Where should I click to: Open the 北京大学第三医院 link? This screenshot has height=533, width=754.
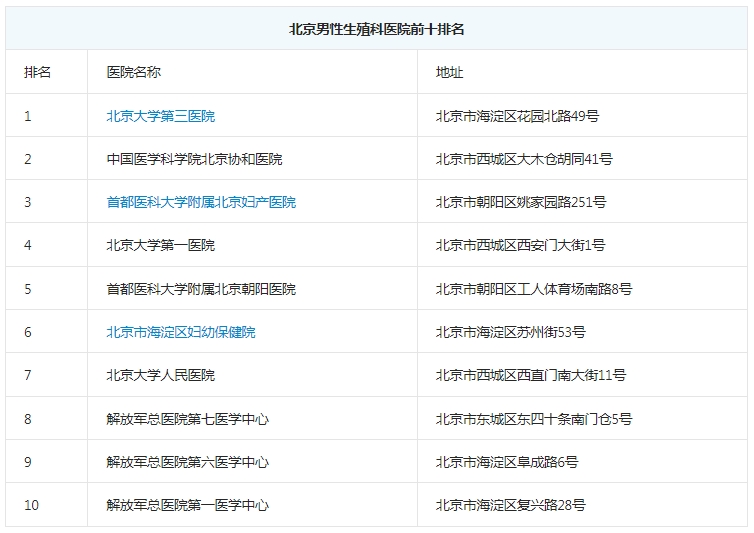point(161,116)
